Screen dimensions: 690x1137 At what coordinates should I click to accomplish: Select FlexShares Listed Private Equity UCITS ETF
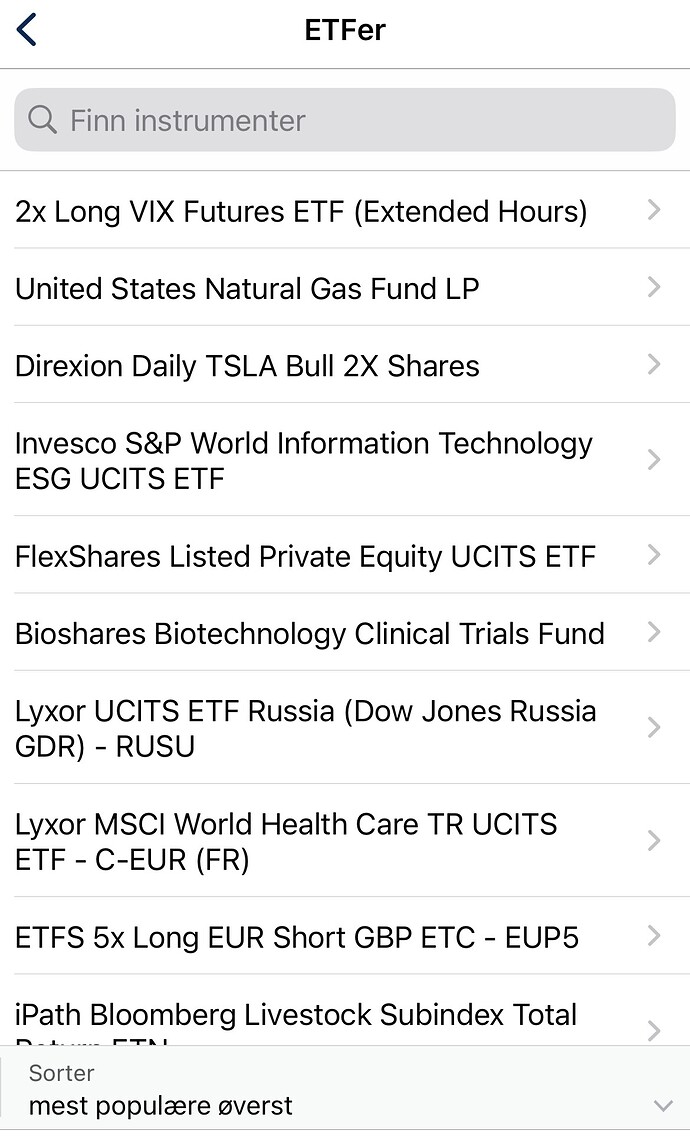305,555
